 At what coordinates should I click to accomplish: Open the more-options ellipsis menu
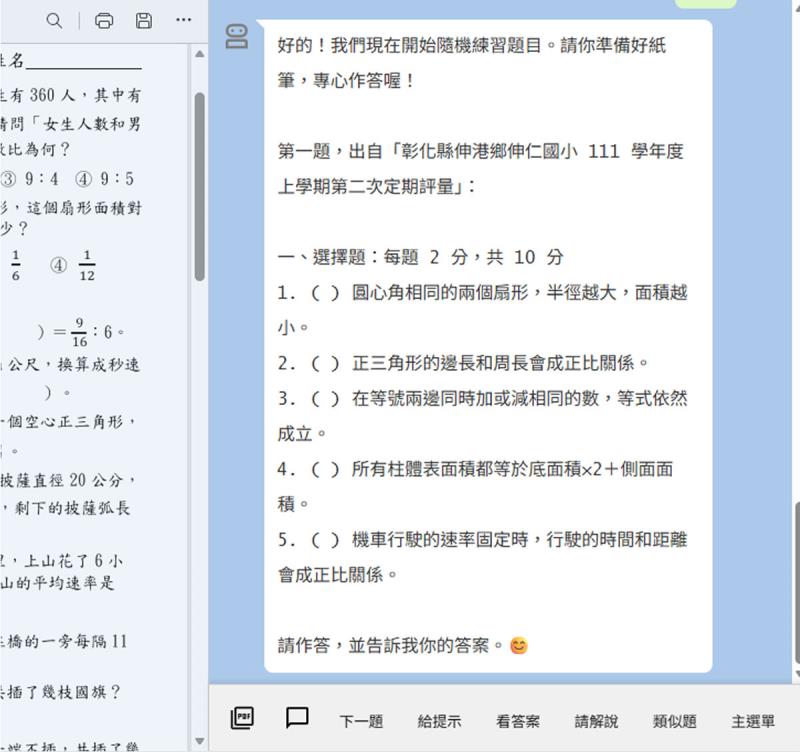pos(183,19)
